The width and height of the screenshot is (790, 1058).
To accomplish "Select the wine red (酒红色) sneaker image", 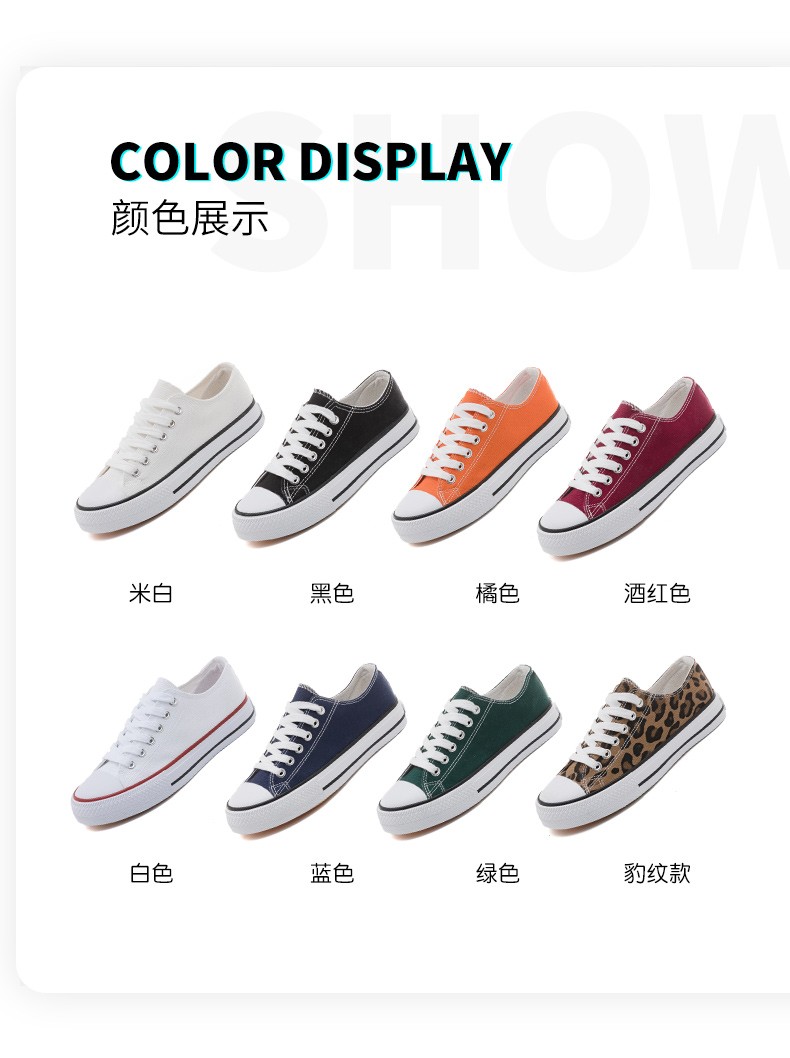I will [631, 467].
